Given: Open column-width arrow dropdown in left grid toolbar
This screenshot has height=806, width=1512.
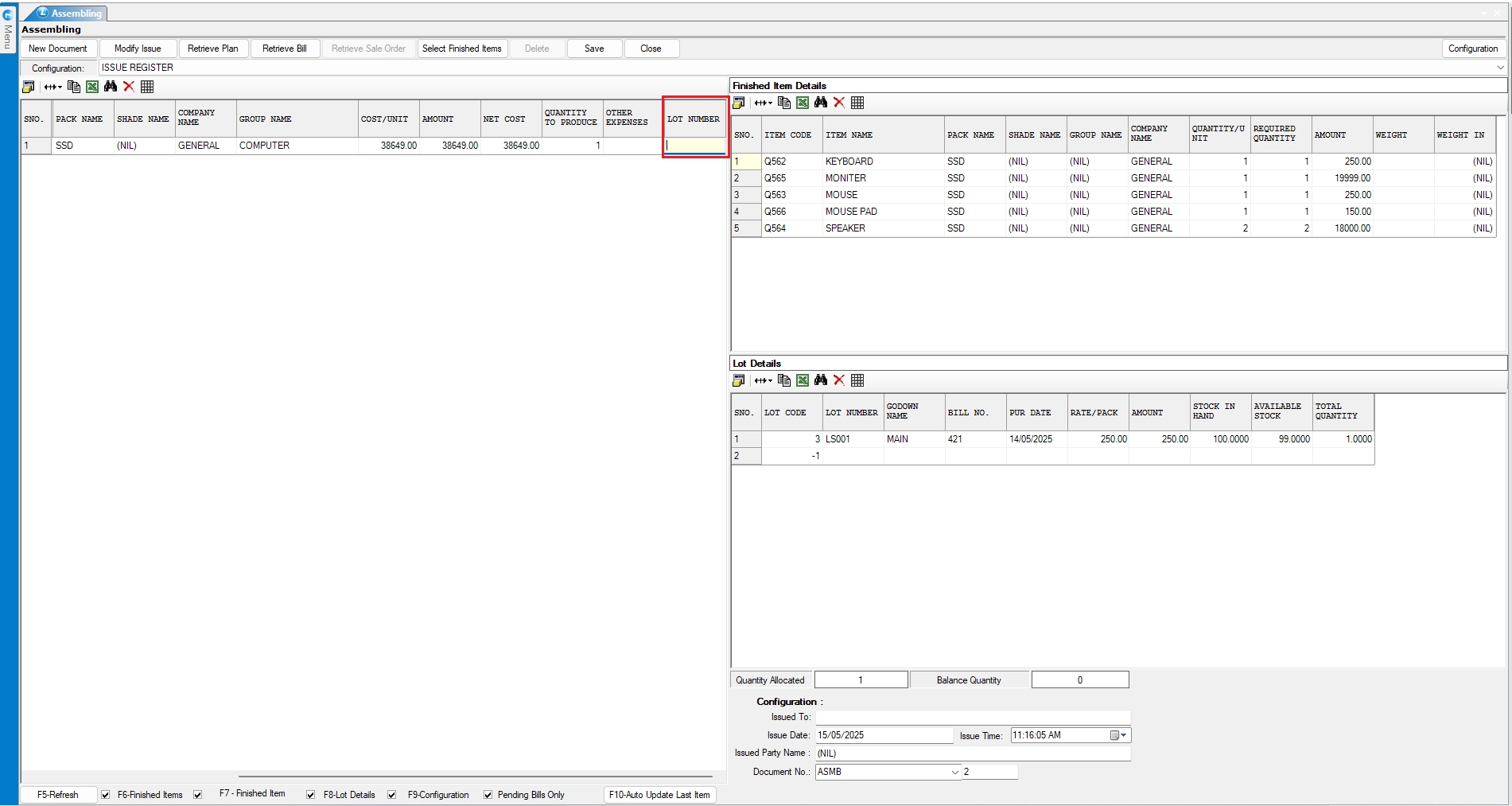Looking at the screenshot, I should point(53,87).
